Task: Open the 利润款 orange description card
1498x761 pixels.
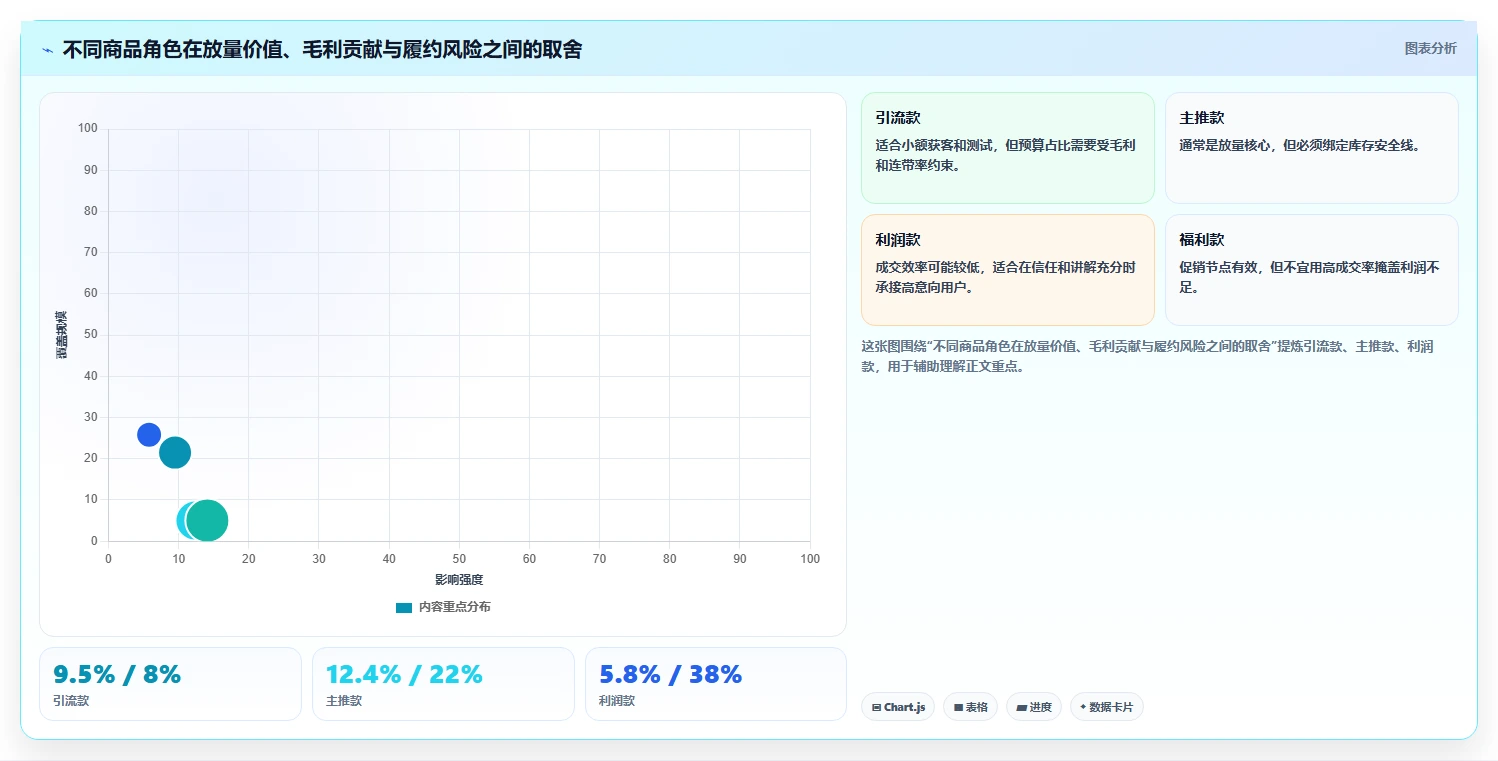Action: click(1008, 270)
